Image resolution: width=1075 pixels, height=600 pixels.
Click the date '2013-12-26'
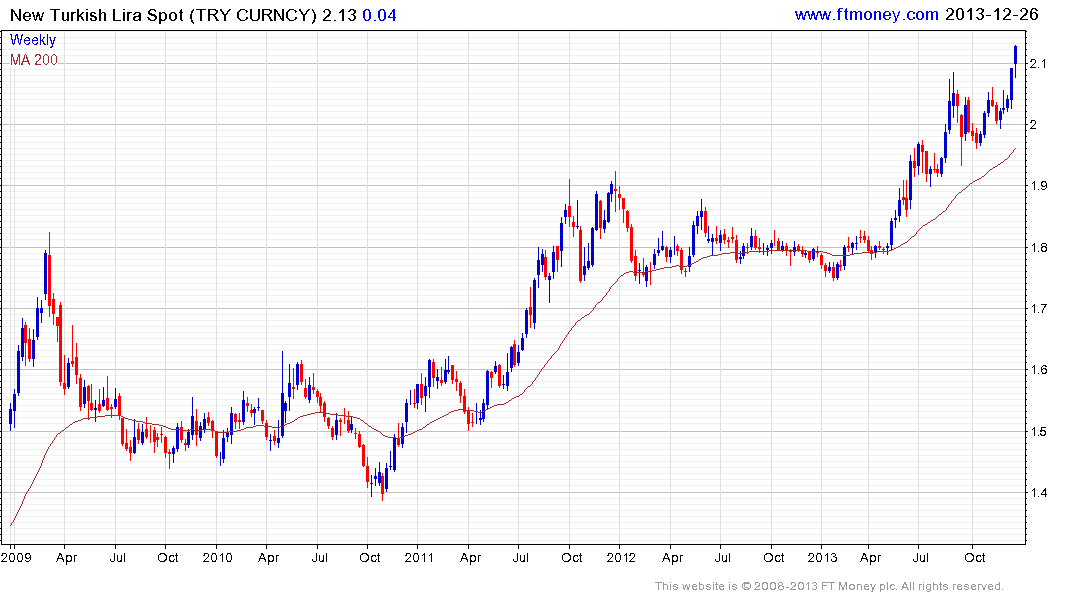tap(991, 14)
